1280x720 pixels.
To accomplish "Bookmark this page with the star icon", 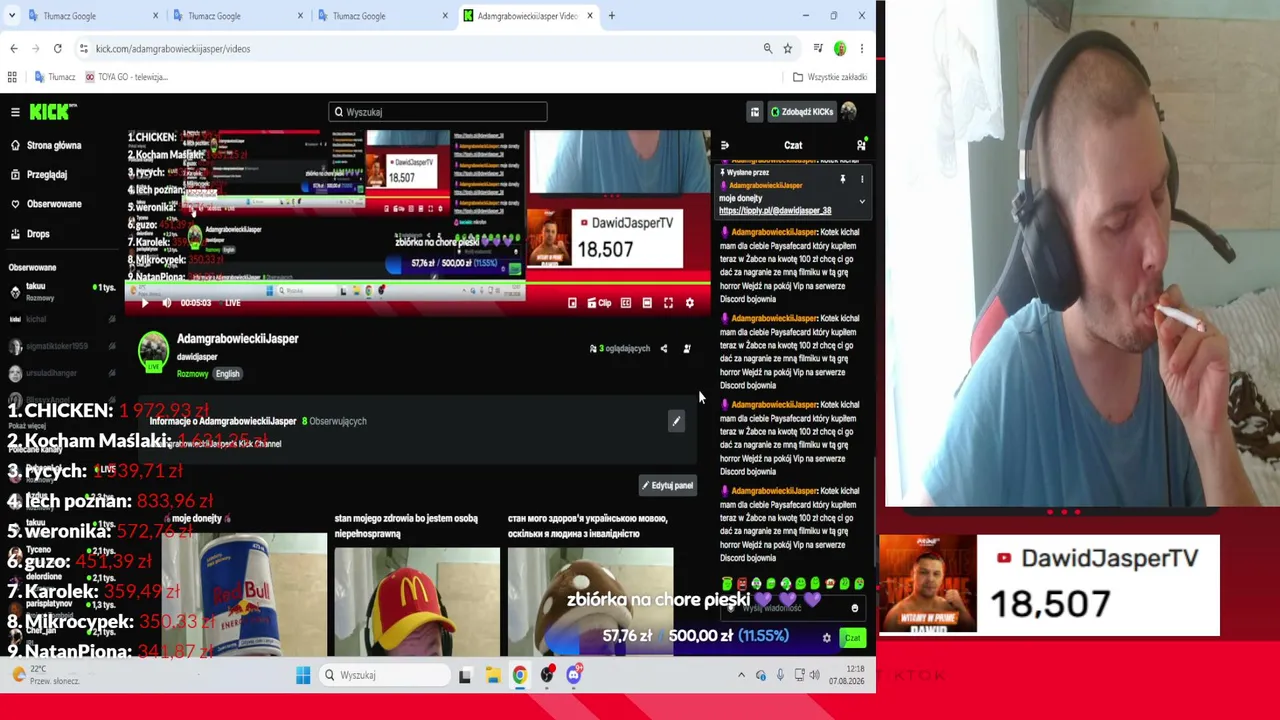I will pyautogui.click(x=788, y=48).
